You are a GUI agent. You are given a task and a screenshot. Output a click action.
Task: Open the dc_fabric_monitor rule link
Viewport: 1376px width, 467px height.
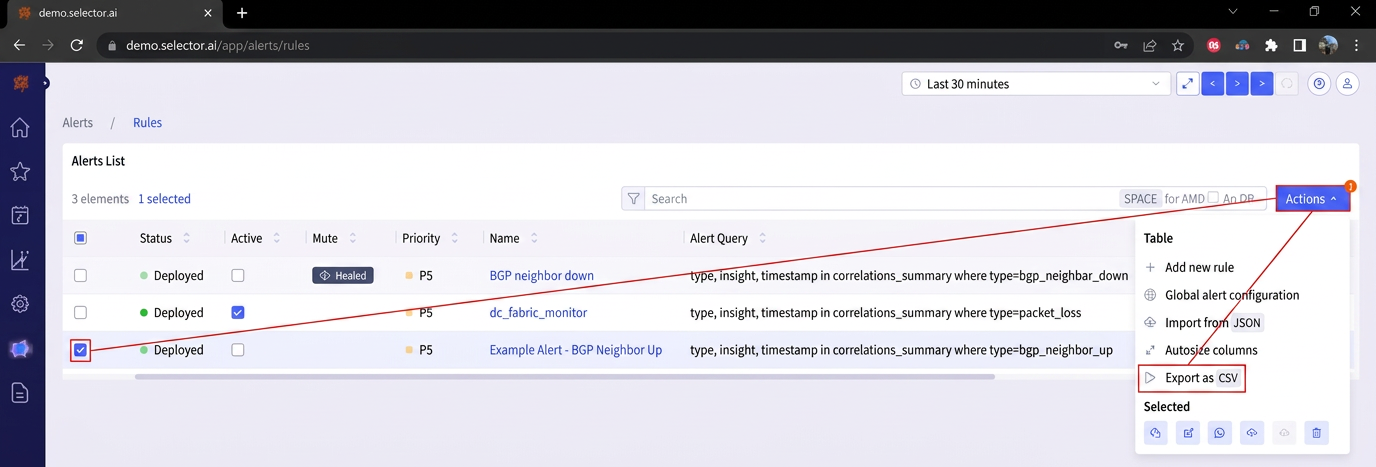[538, 312]
